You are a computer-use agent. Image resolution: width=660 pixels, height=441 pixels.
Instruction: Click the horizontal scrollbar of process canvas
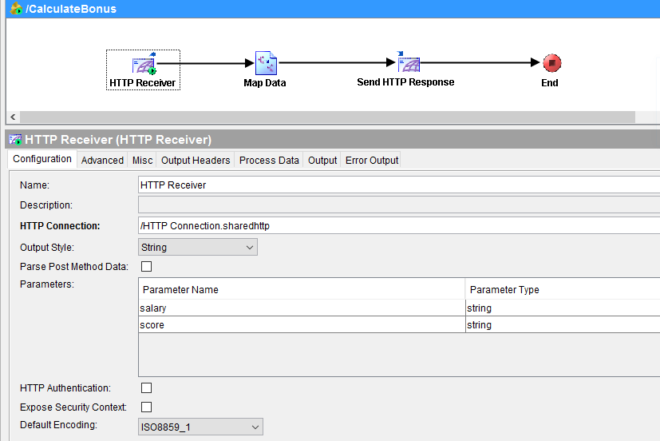(327, 117)
